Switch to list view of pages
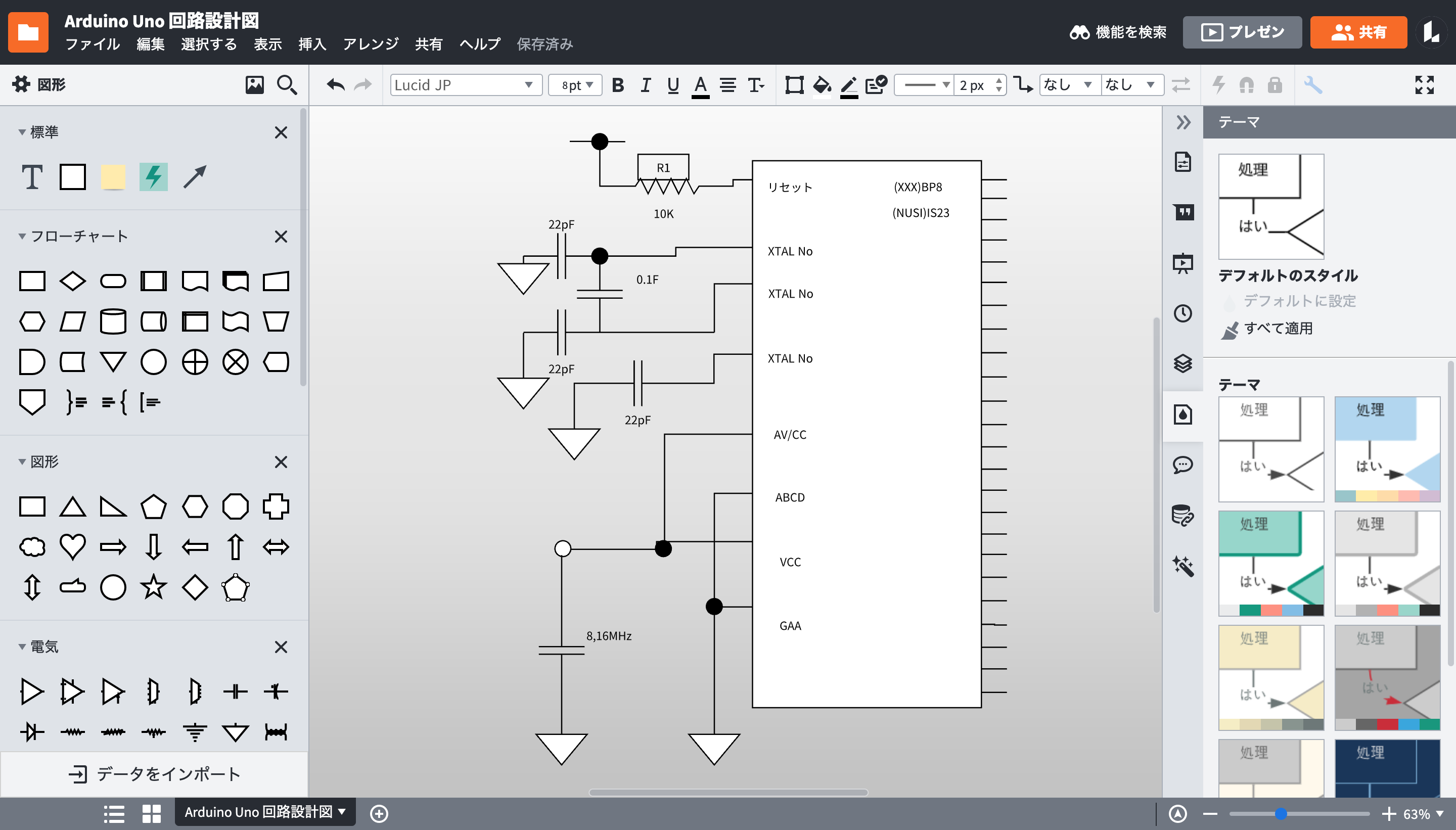This screenshot has height=830, width=1456. coord(114,813)
